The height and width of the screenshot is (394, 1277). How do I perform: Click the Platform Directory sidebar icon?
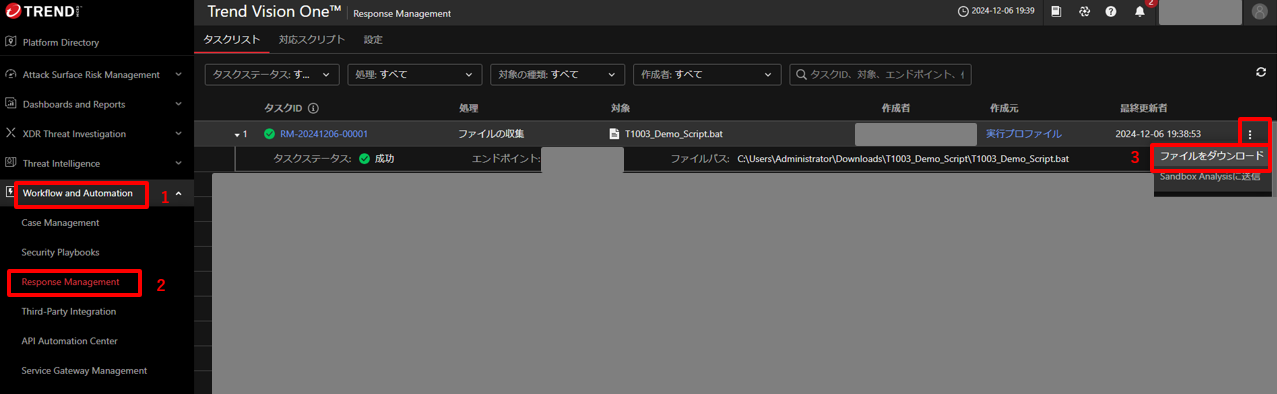coord(11,42)
